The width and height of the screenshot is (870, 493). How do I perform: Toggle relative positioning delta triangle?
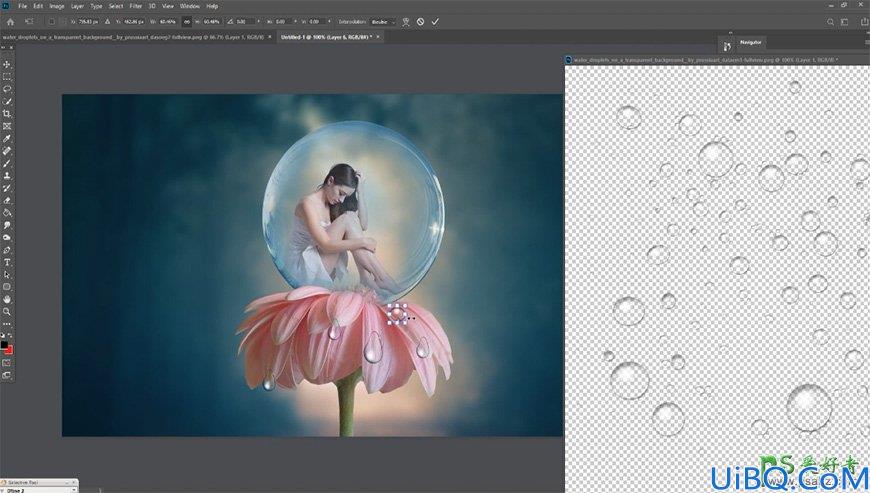pos(107,22)
